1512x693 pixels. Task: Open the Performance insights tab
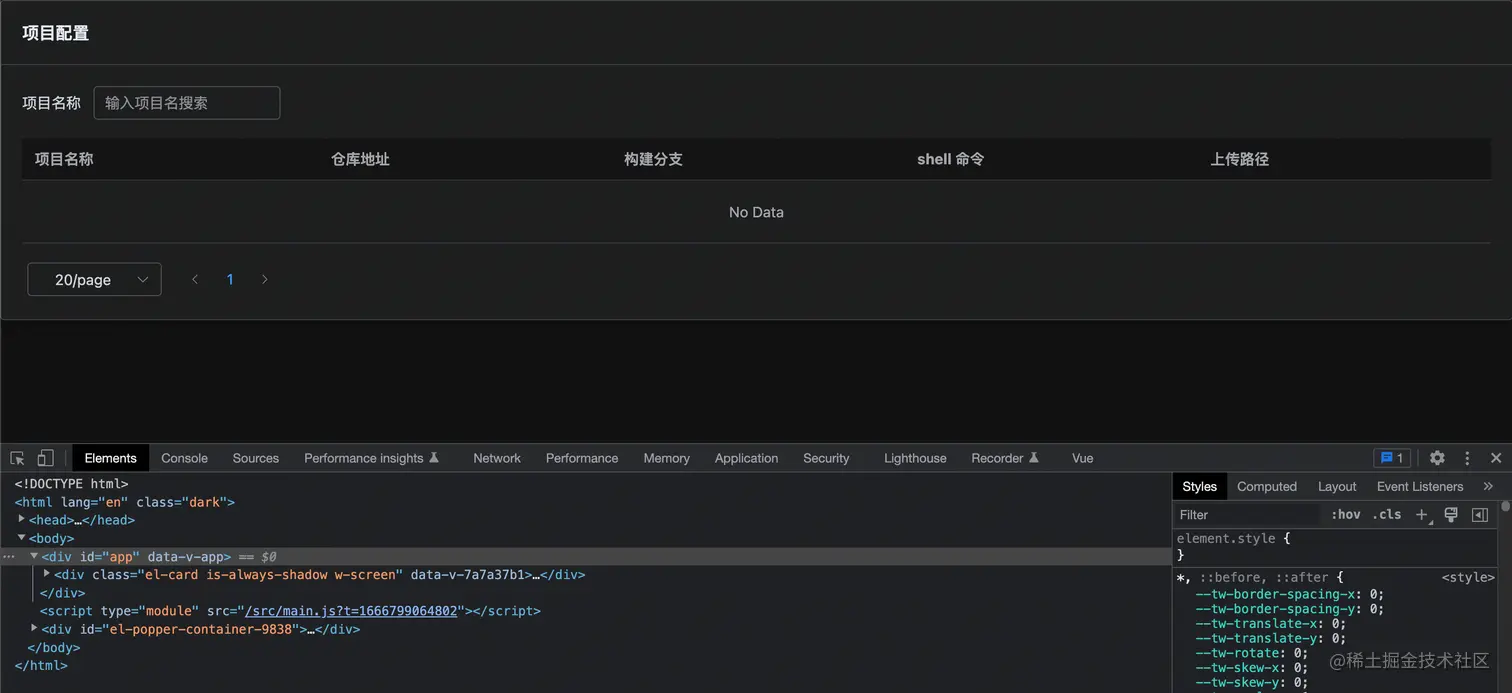pos(371,458)
